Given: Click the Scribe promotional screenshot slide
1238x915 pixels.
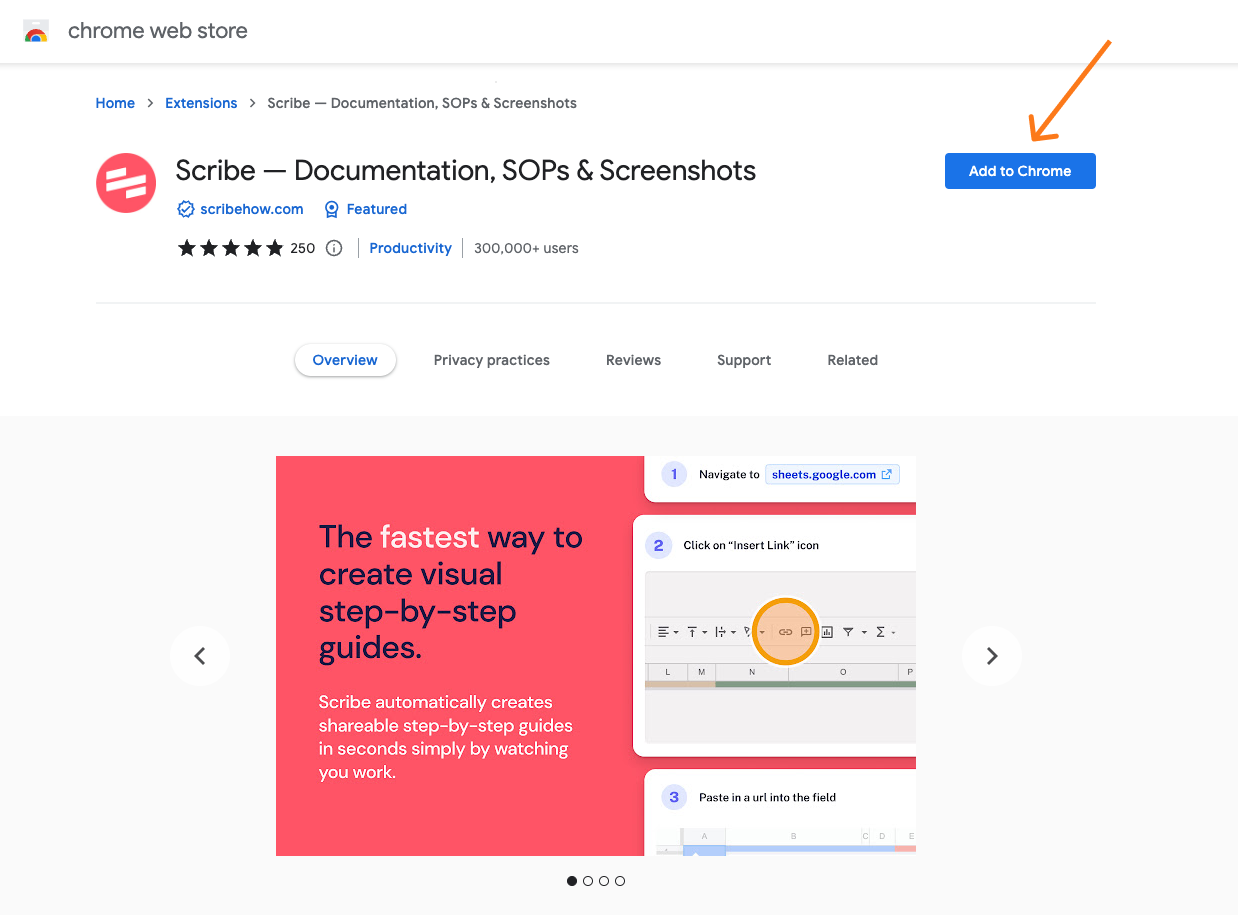Looking at the screenshot, I should click(x=596, y=656).
